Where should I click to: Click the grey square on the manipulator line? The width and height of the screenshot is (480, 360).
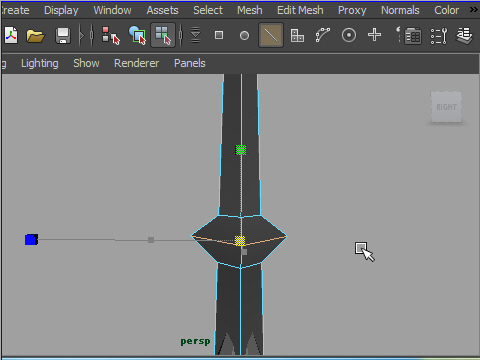[x=151, y=240]
